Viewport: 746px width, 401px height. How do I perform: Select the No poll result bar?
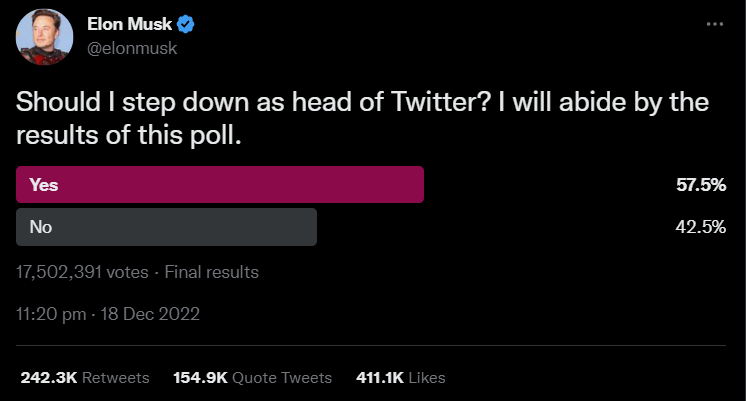[167, 227]
